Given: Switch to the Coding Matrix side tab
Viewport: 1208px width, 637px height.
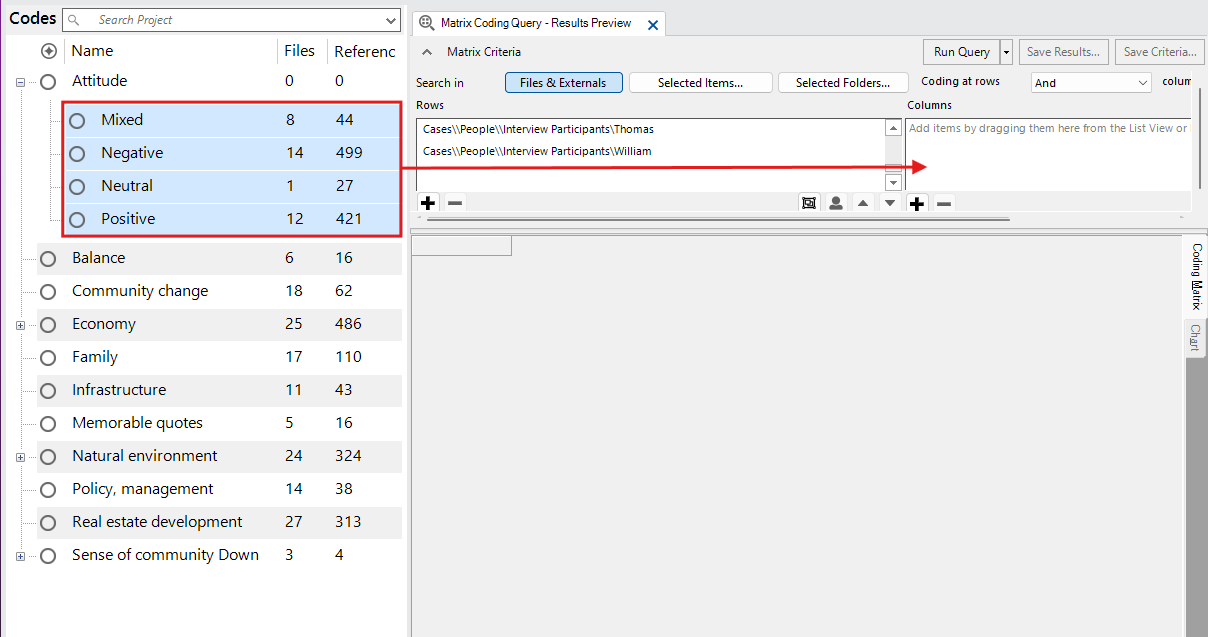Looking at the screenshot, I should pyautogui.click(x=1196, y=276).
